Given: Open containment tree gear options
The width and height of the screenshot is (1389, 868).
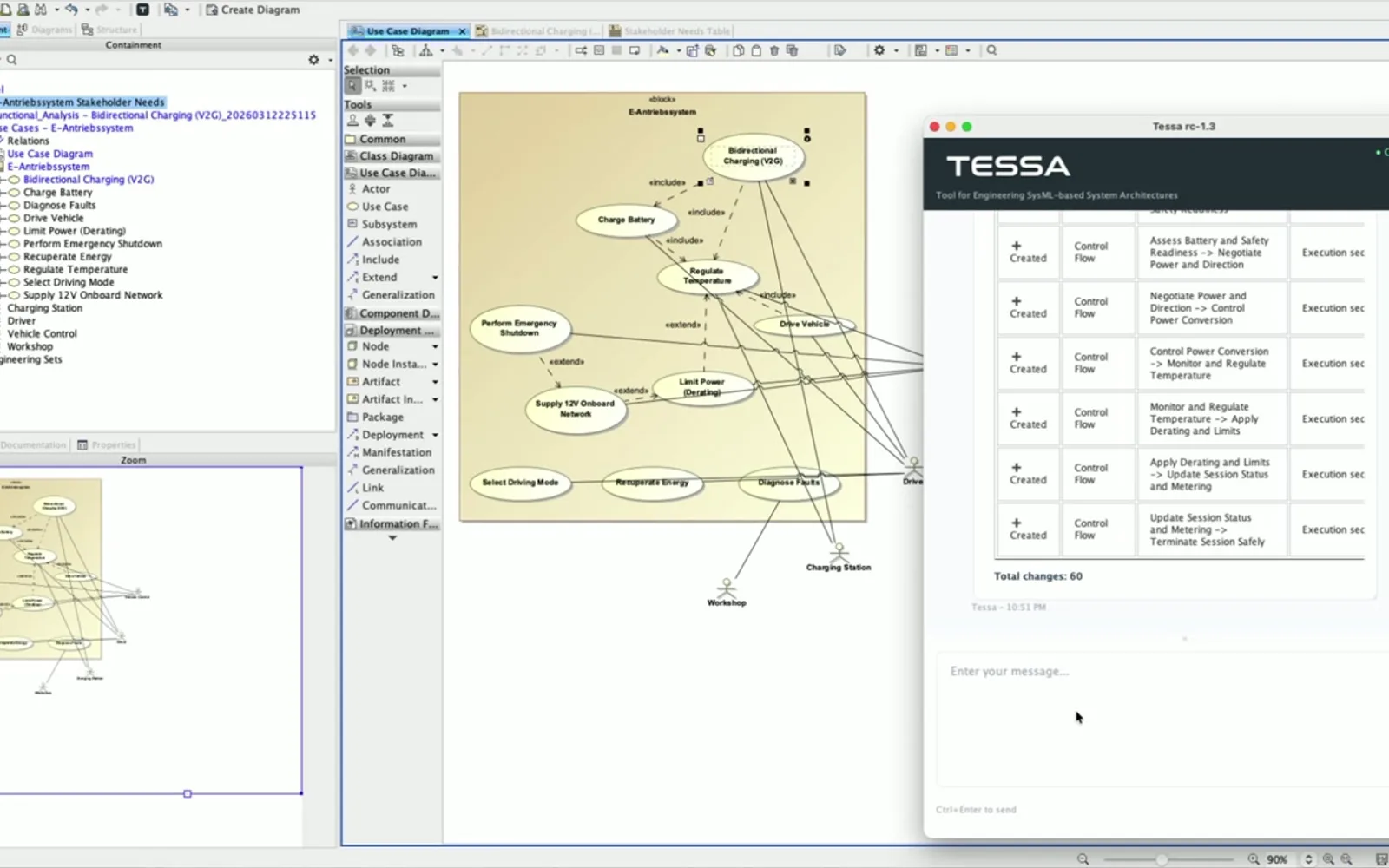Looking at the screenshot, I should coord(314,60).
